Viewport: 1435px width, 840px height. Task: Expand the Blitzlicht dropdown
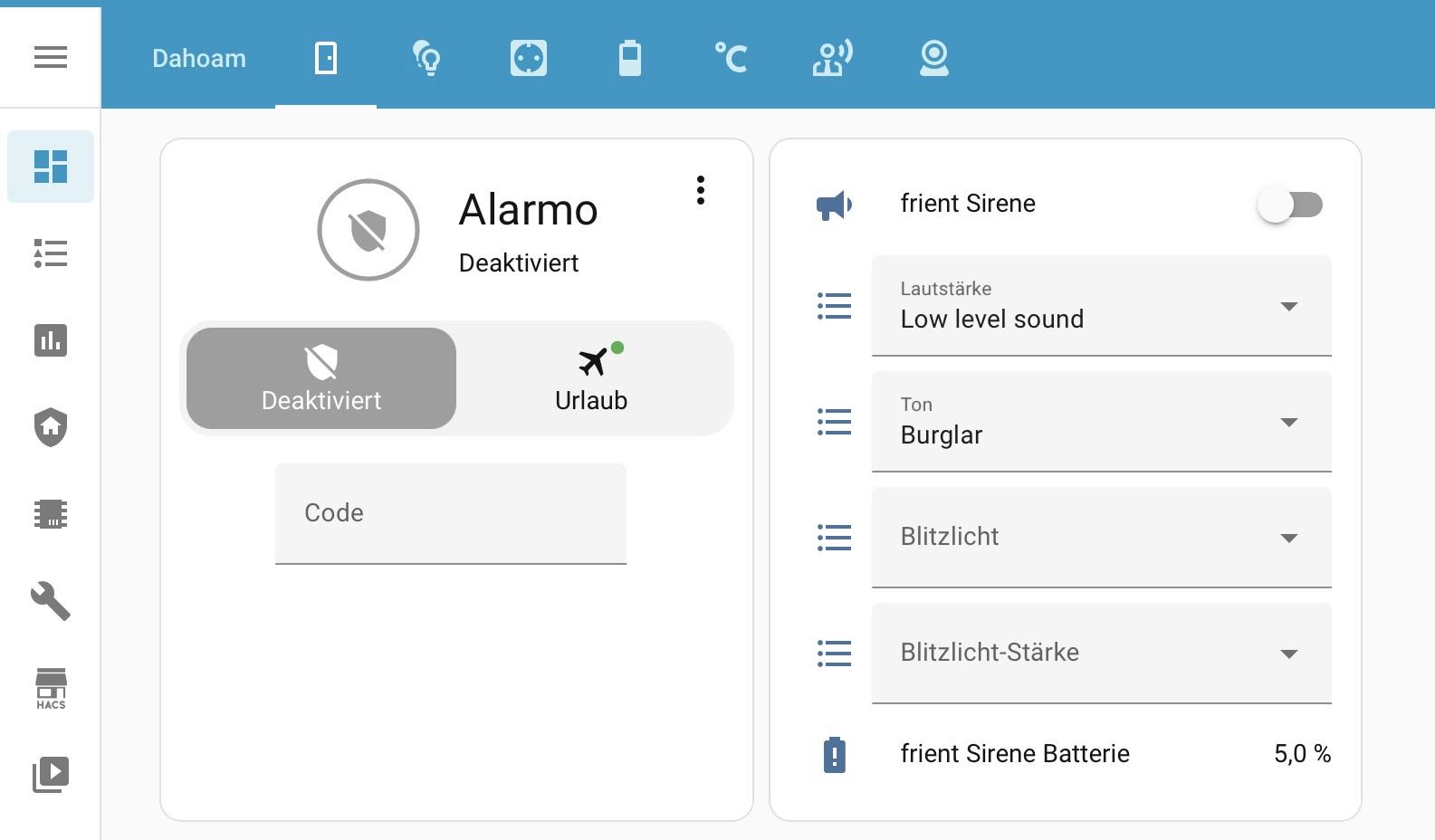[1101, 538]
